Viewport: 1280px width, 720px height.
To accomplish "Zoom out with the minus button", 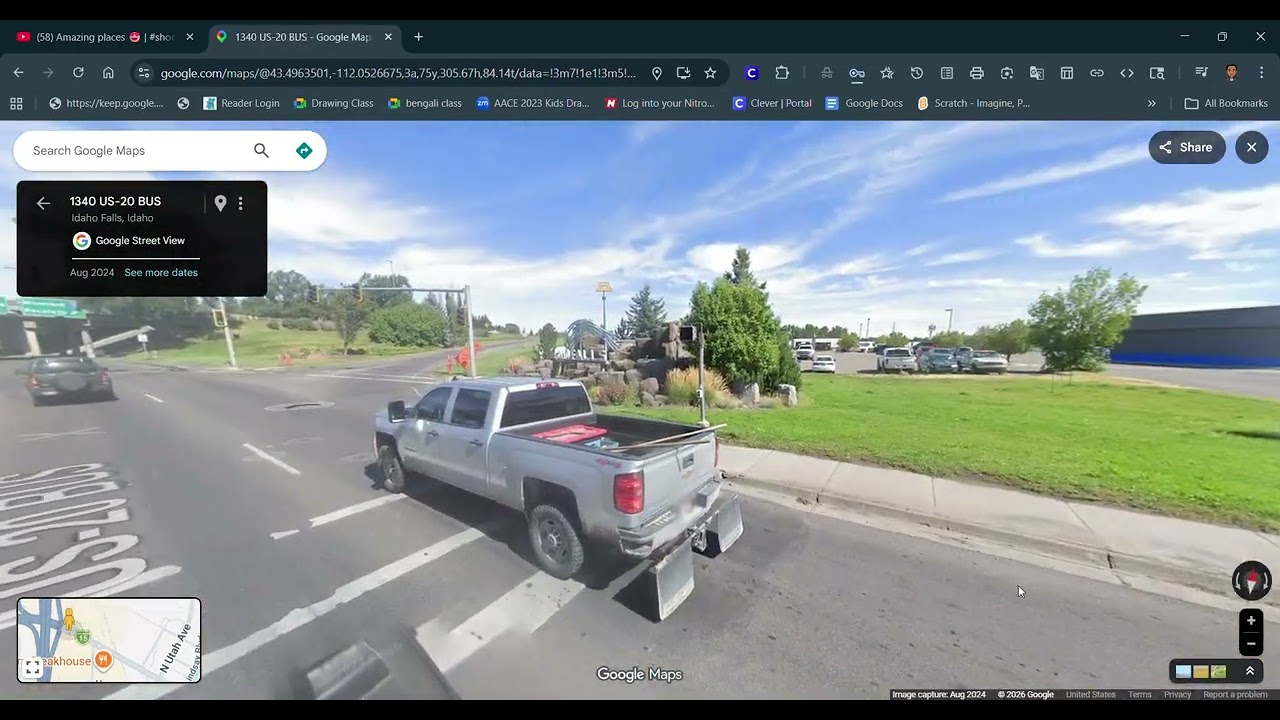I will (1250, 644).
